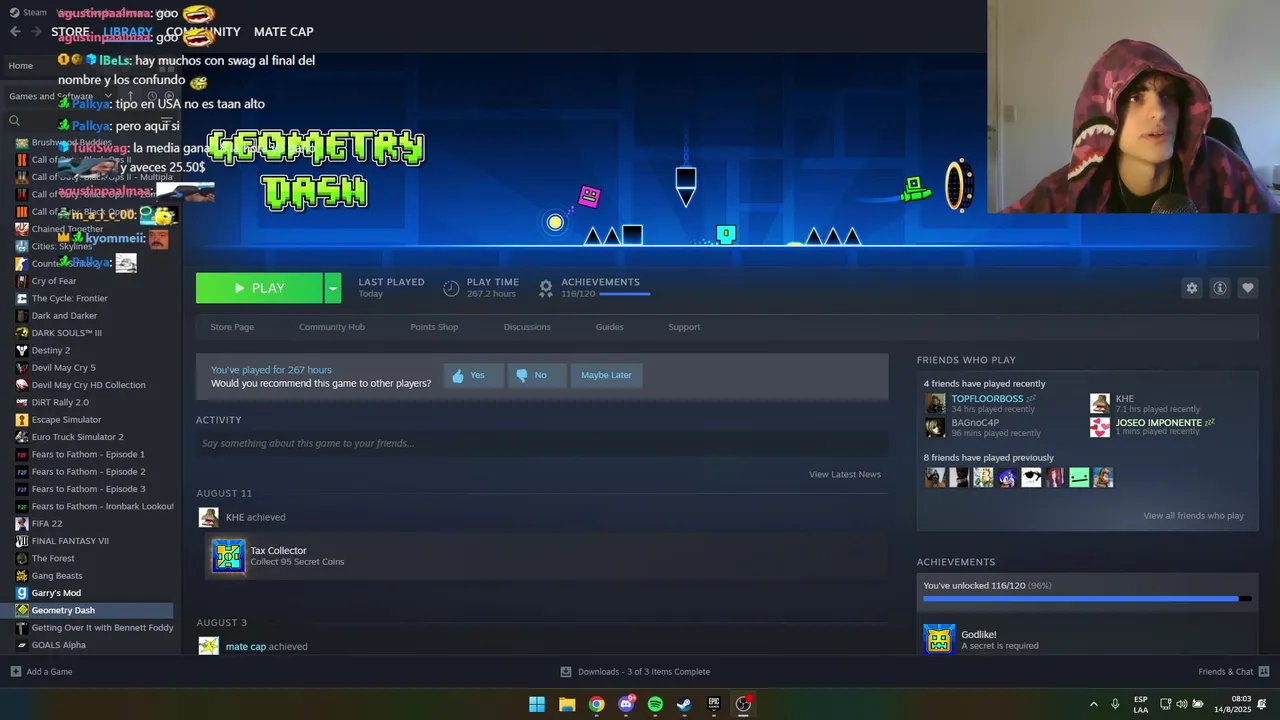Select DARK SOULS III in library
1280x720 pixels.
(x=66, y=333)
